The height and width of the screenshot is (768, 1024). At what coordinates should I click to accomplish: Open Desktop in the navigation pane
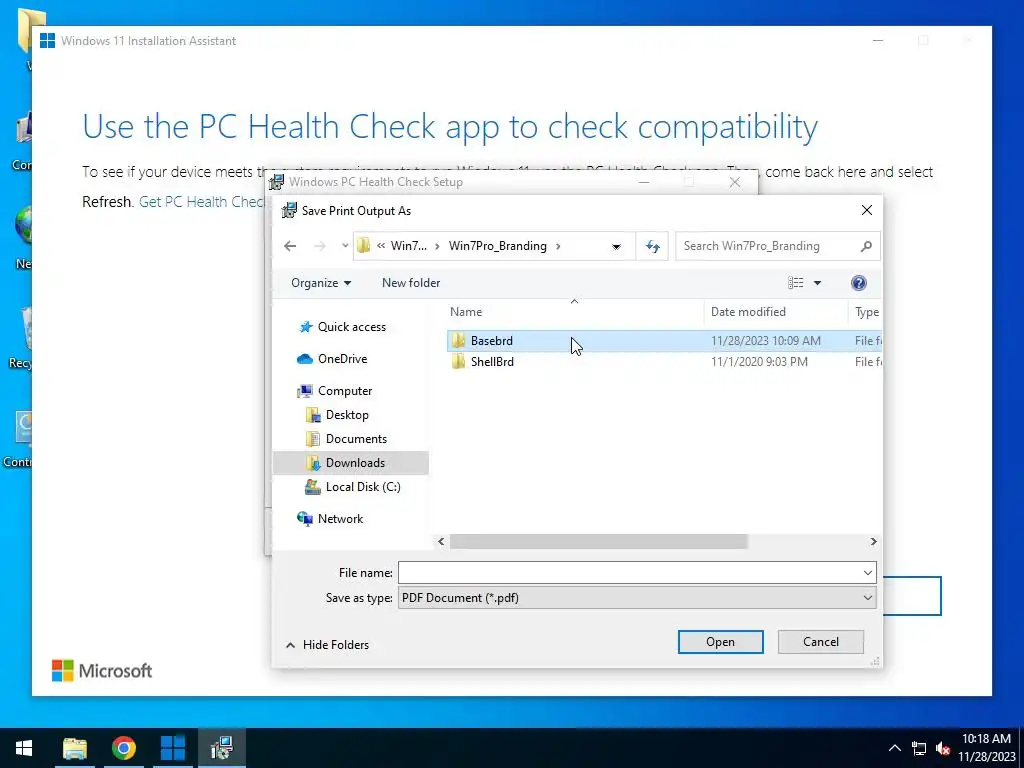pos(347,415)
